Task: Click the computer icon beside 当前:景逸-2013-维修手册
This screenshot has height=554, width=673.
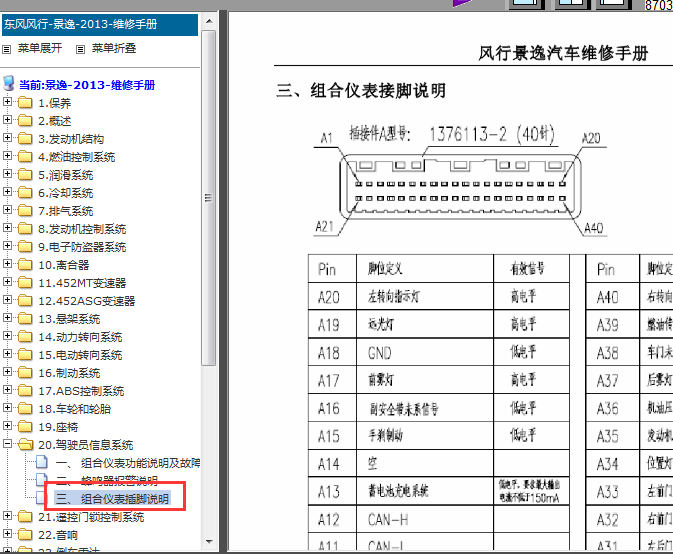Action: [9, 84]
